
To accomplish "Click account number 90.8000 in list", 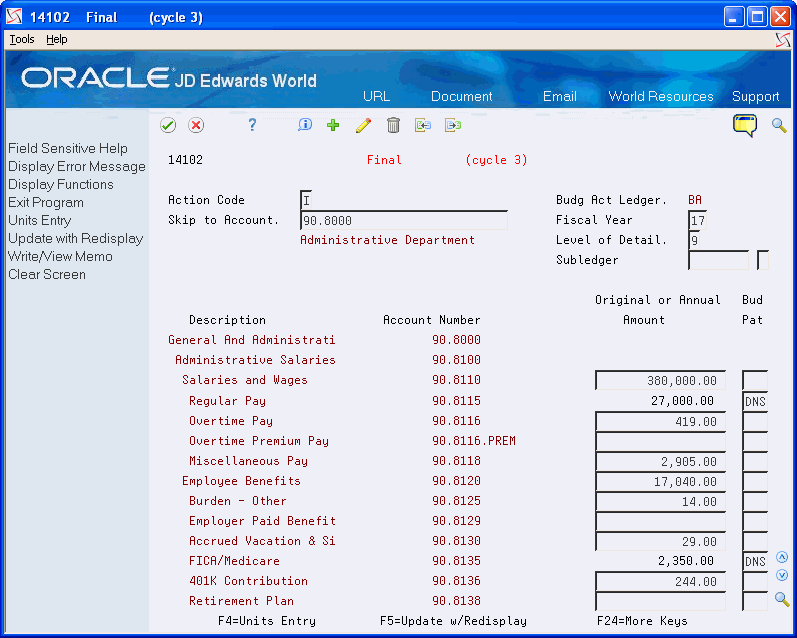I will [x=456, y=340].
